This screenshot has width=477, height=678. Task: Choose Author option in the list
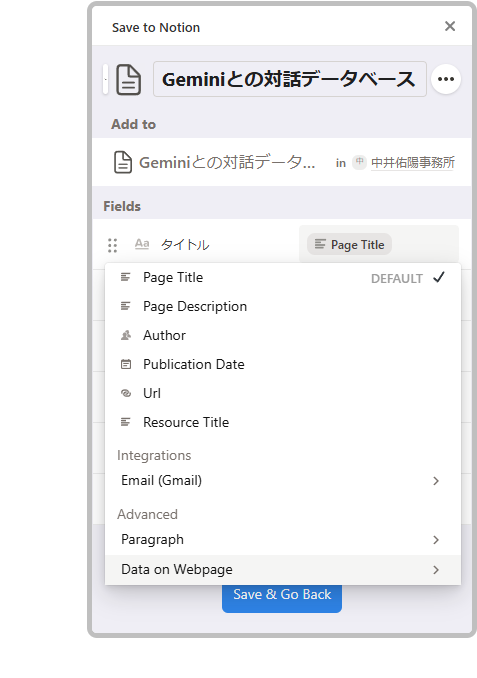tap(283, 336)
